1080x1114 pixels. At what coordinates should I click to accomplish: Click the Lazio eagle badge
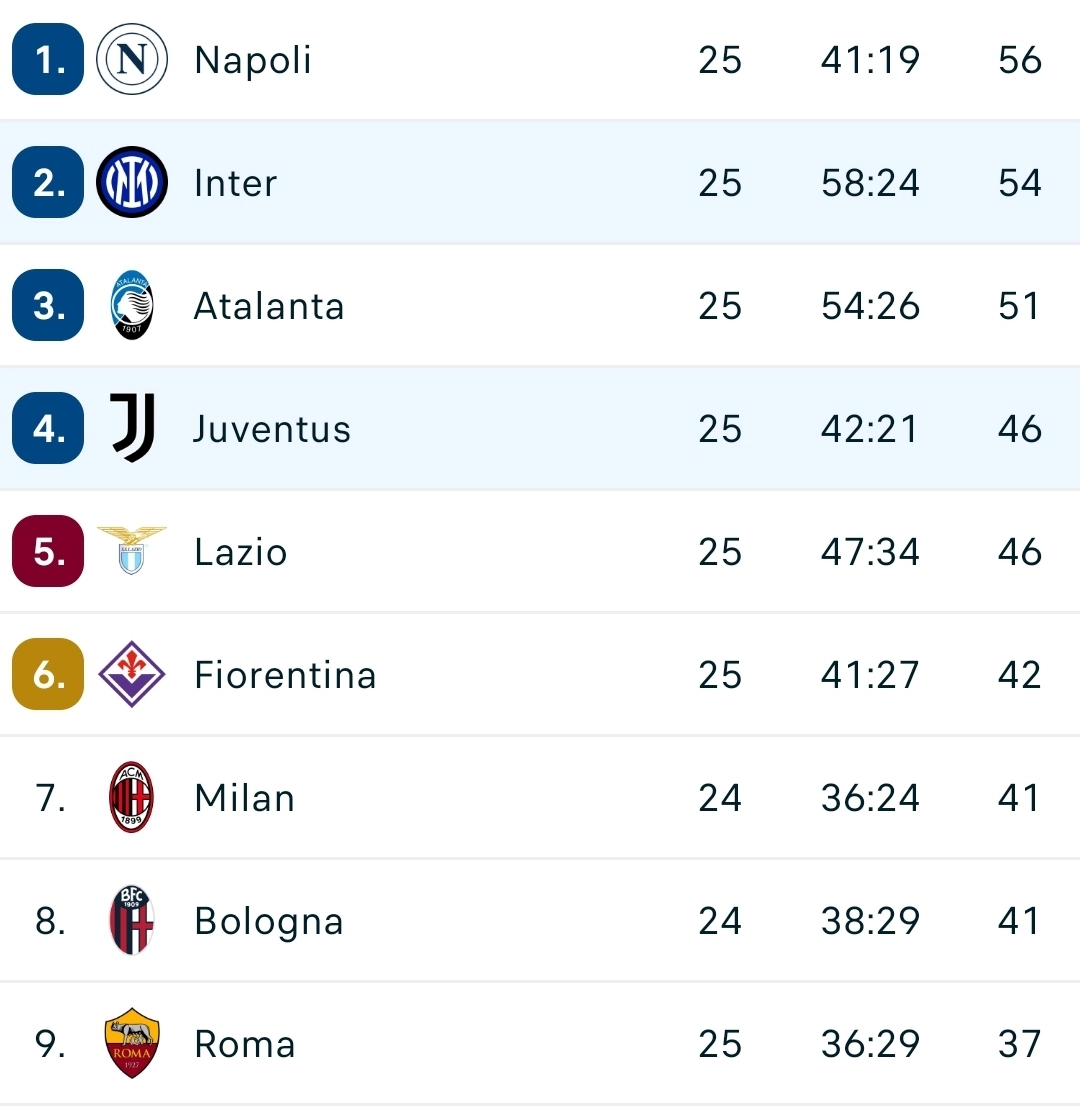pos(130,551)
